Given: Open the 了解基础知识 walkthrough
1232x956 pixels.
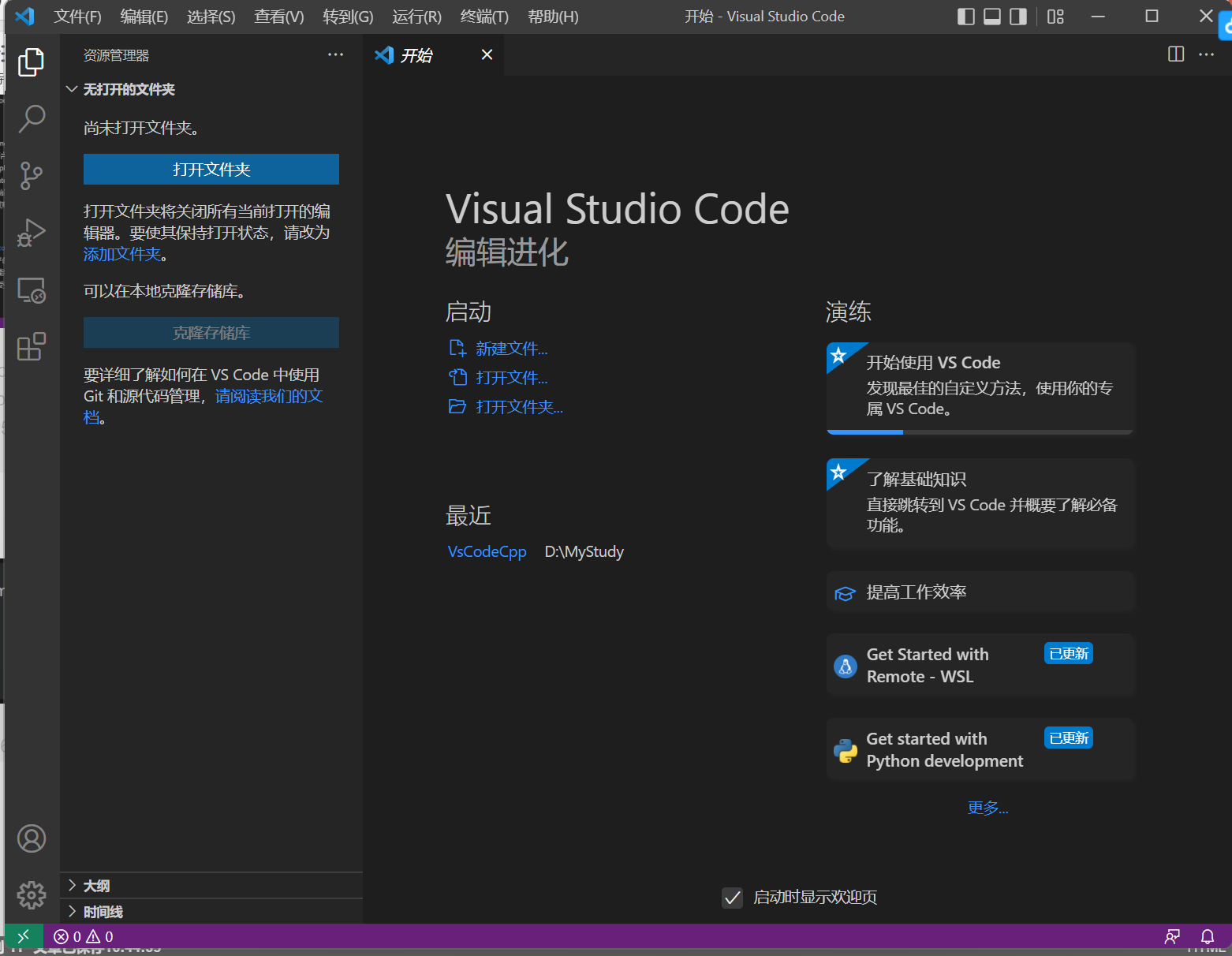Looking at the screenshot, I should tap(980, 504).
